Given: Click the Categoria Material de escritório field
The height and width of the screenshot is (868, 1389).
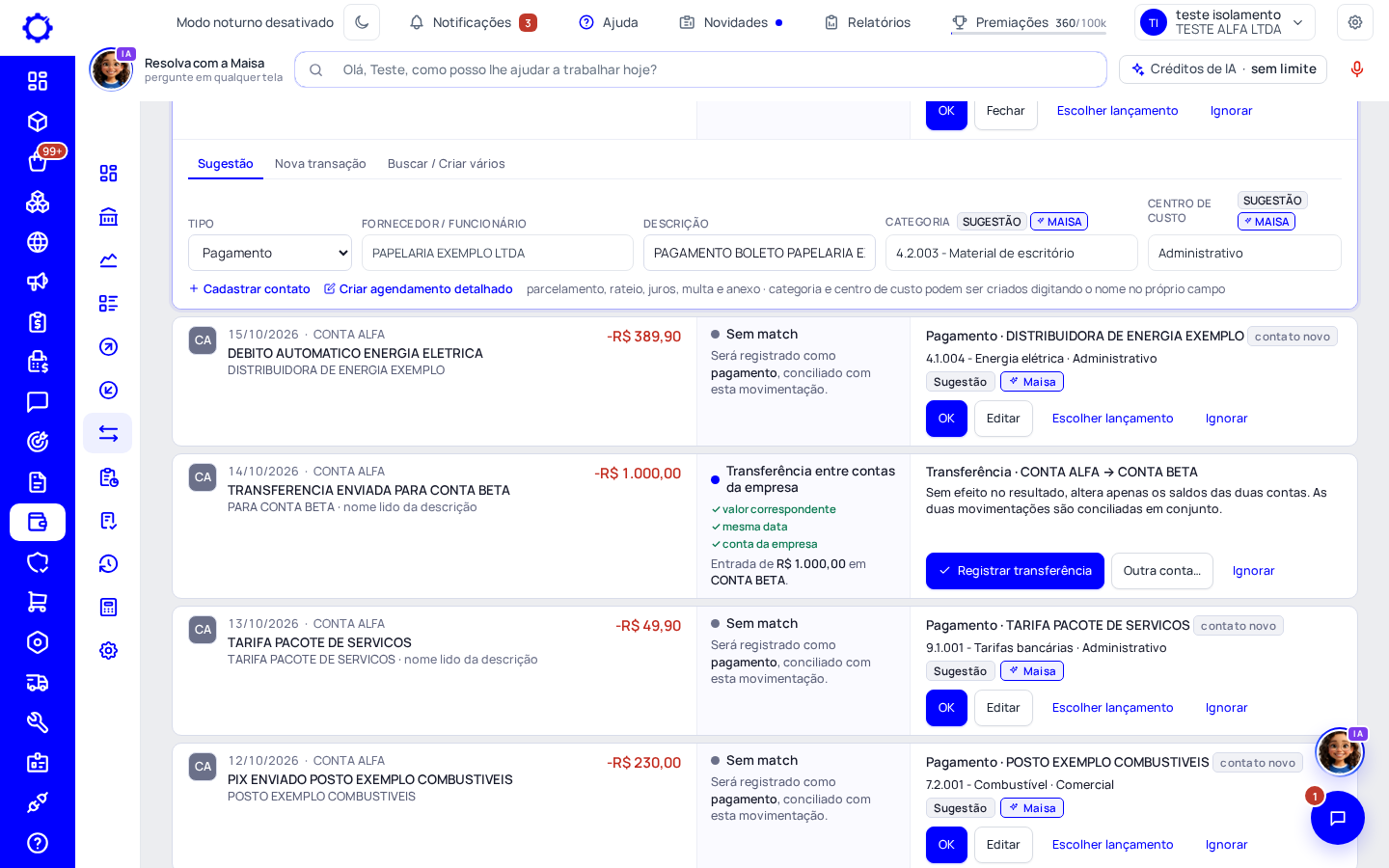Looking at the screenshot, I should point(1012,253).
